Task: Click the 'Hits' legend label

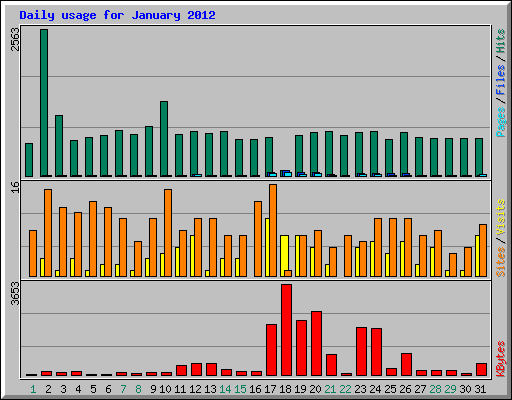Action: [501, 41]
